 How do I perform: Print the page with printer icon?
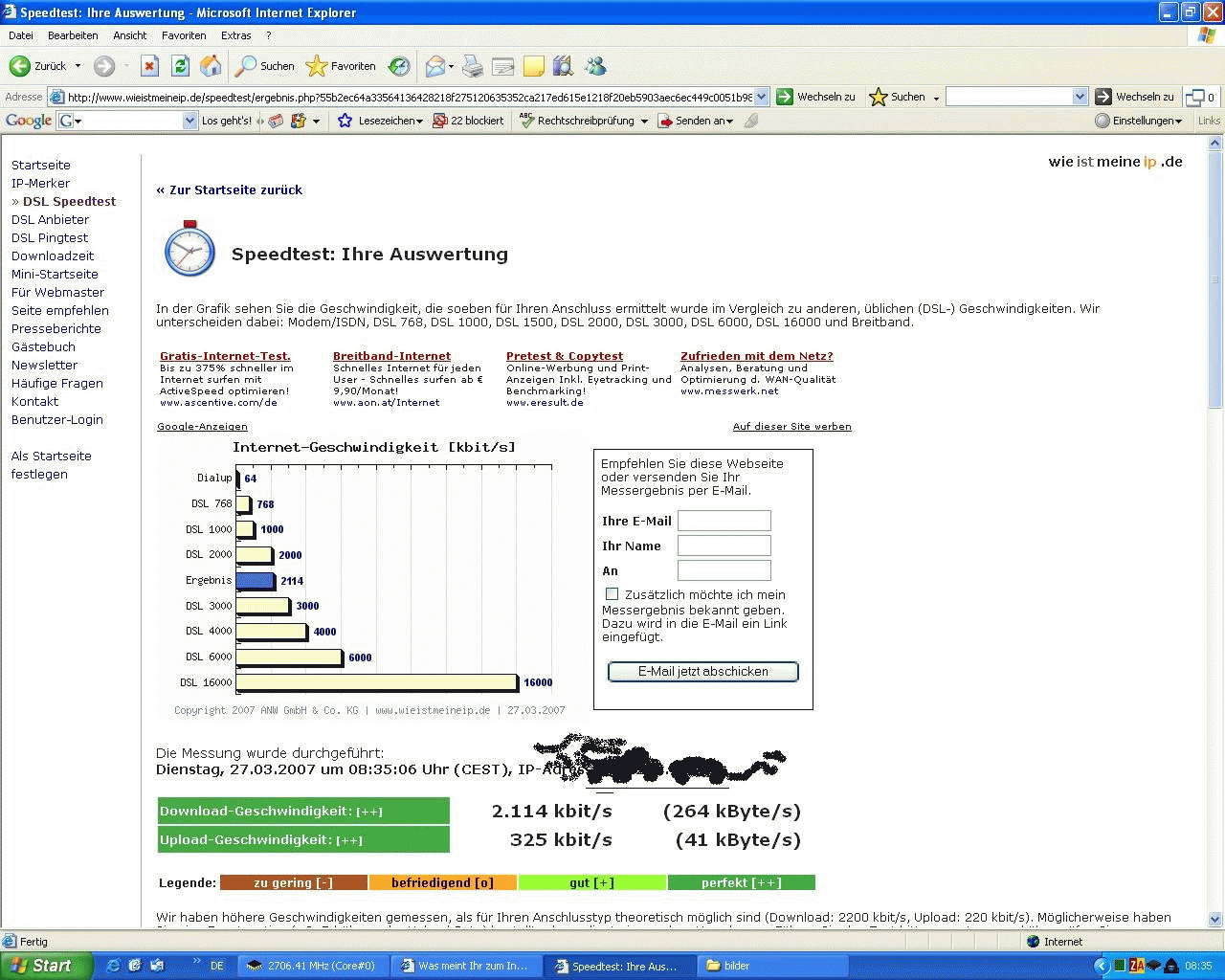click(473, 66)
